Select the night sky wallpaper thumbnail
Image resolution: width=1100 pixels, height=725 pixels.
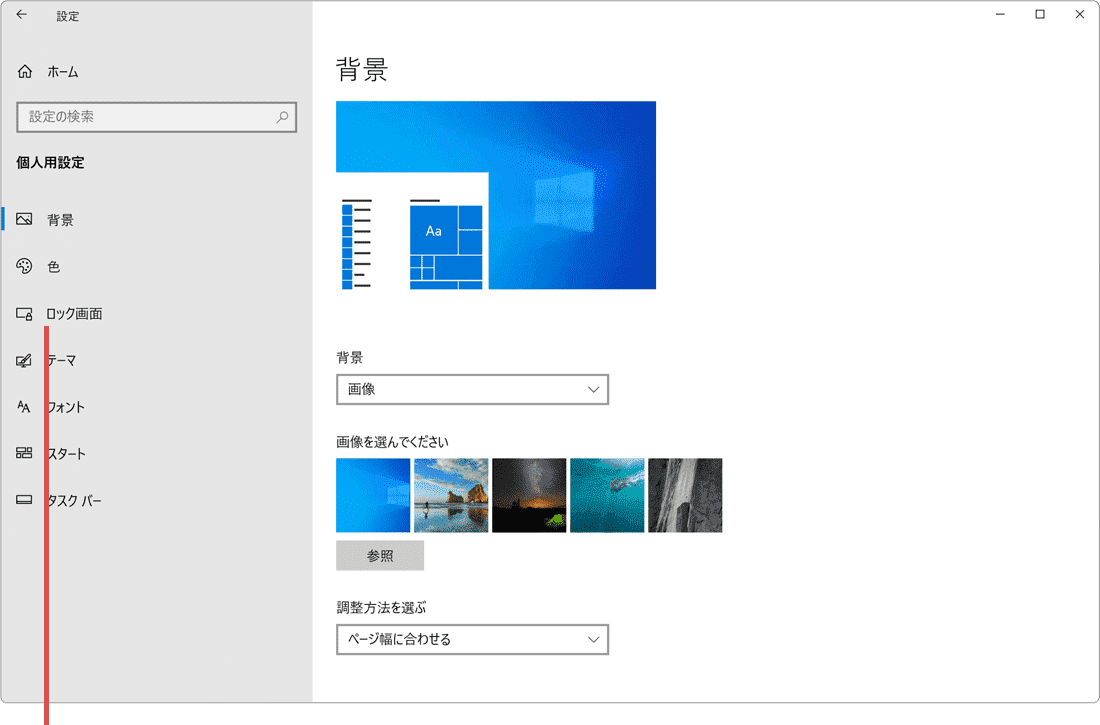click(x=528, y=495)
